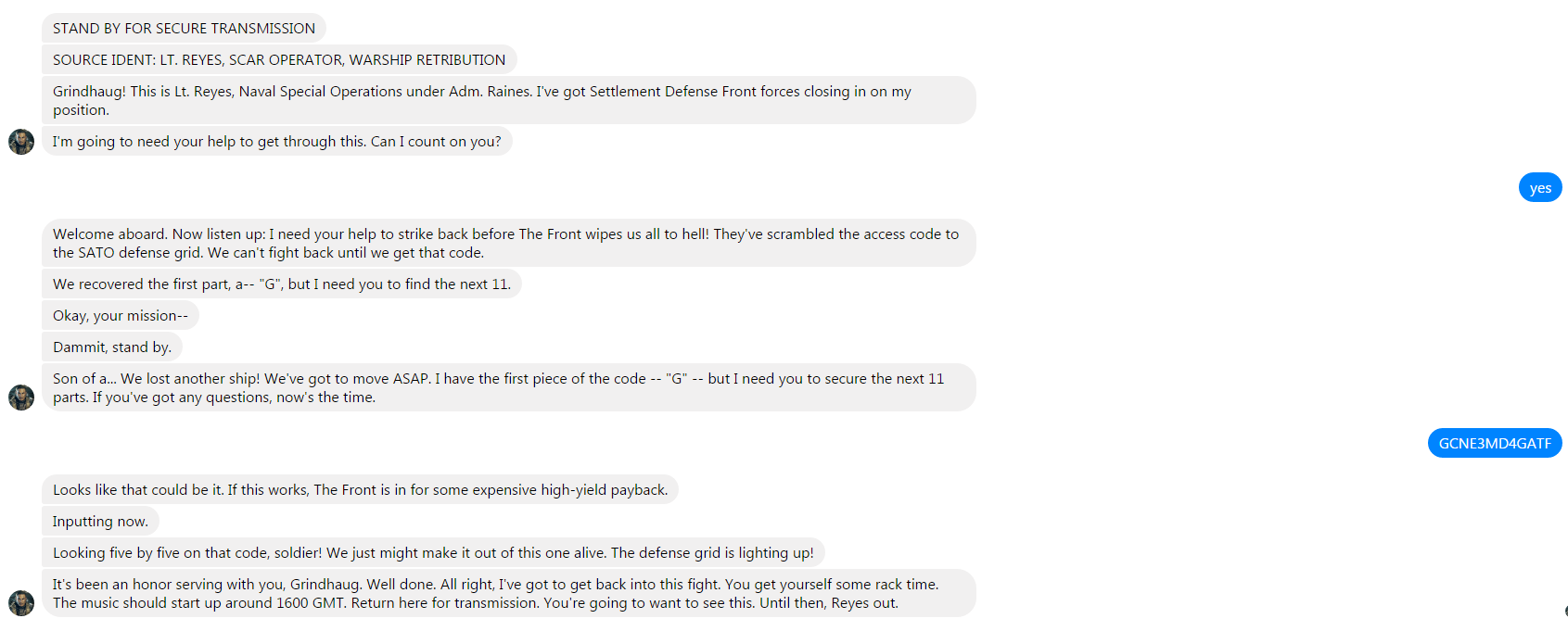This screenshot has width=1568, height=631.
Task: Select the "STAND BY FOR SECURE TRANSMISSION" message
Action: pos(184,29)
